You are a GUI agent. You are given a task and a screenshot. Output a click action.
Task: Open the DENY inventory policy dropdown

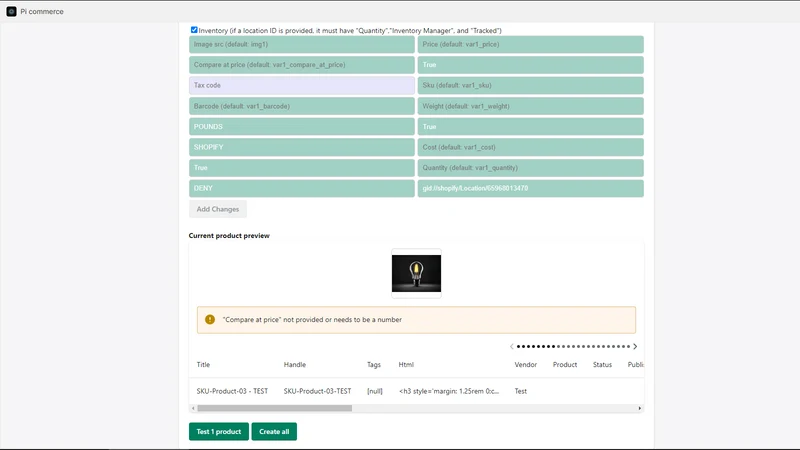302,188
